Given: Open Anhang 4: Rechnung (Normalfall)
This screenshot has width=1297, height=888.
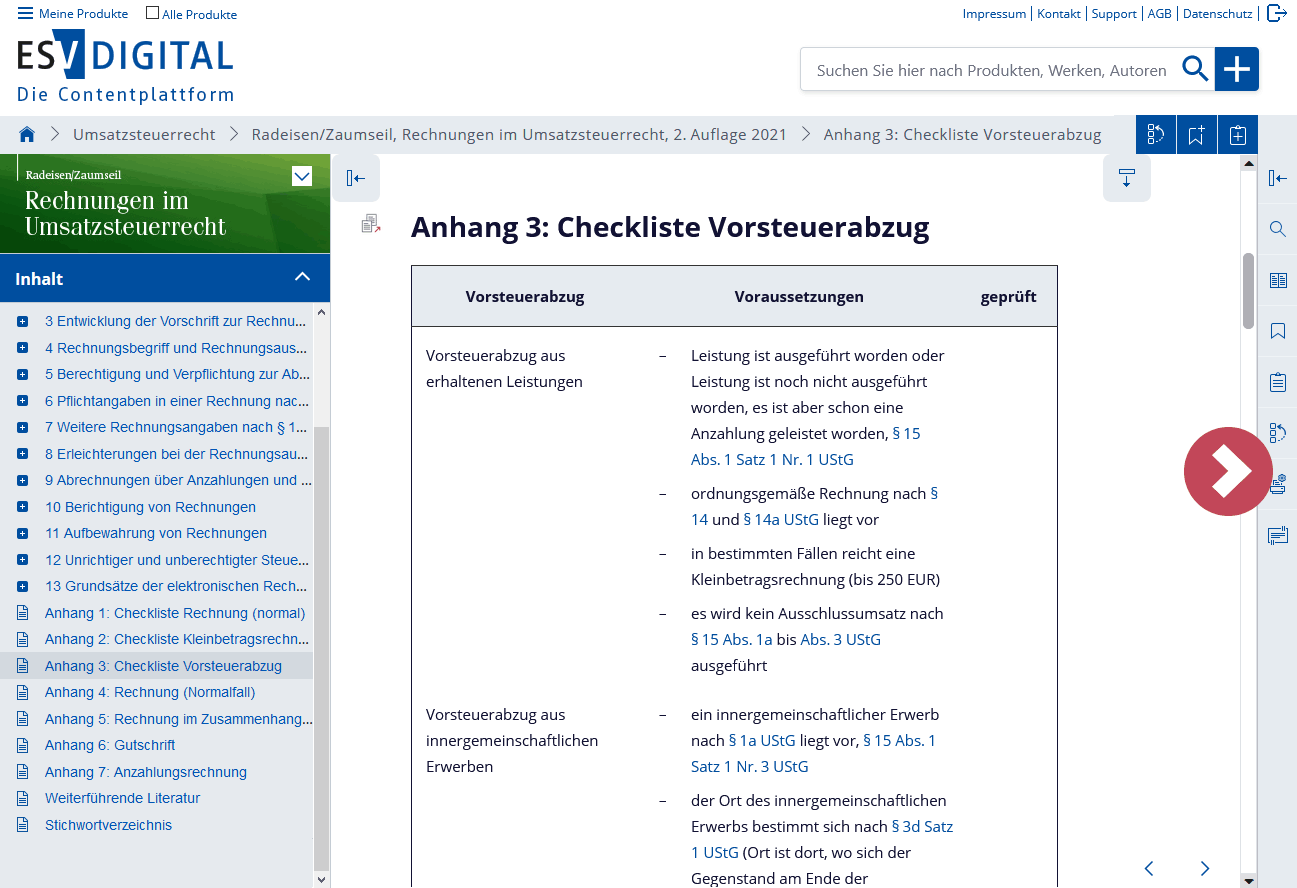Looking at the screenshot, I should point(150,692).
